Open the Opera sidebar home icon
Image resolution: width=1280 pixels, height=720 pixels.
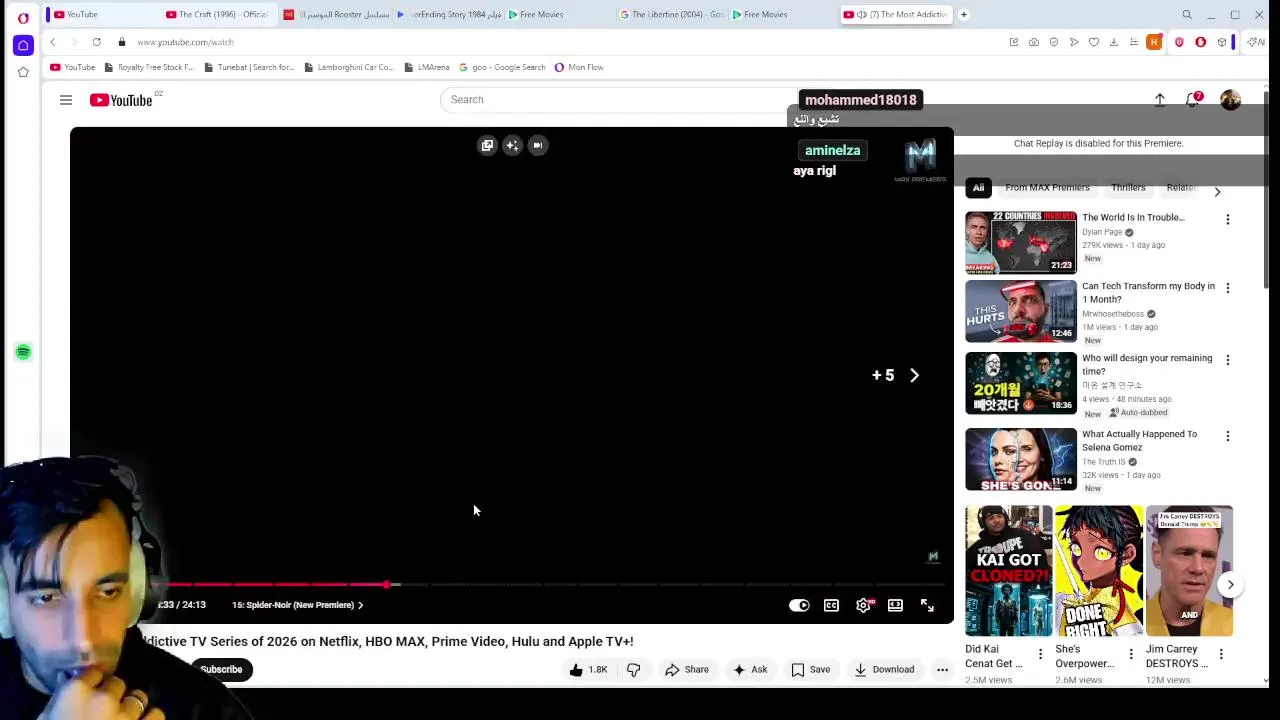23,45
